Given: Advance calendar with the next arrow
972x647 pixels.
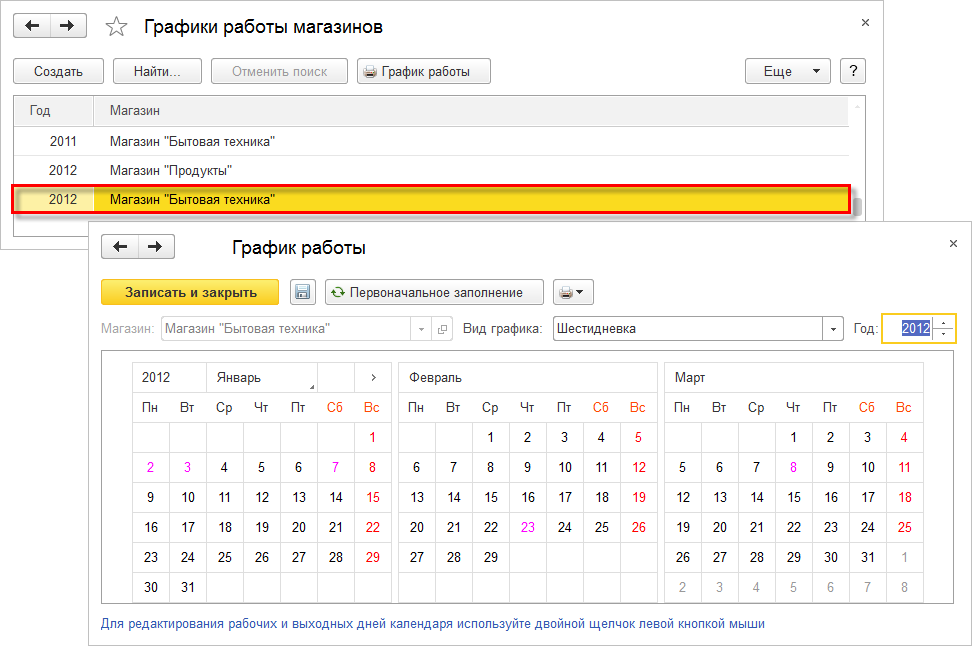Looking at the screenshot, I should click(373, 378).
